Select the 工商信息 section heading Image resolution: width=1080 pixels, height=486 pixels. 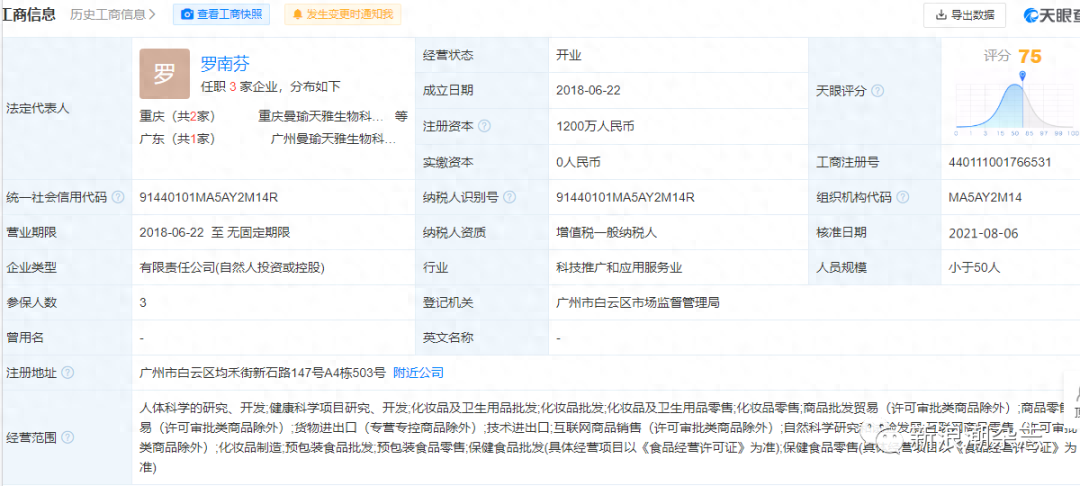point(28,14)
